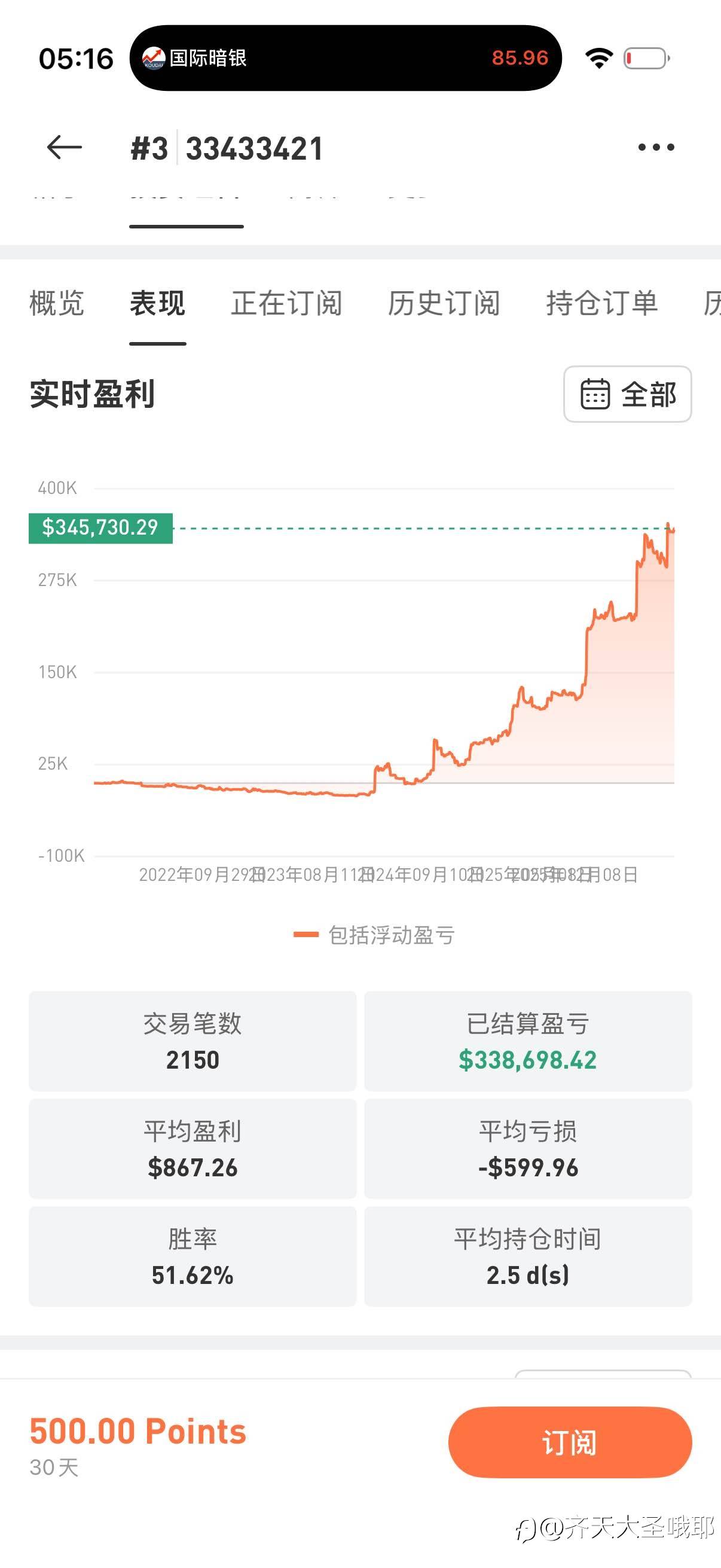Tap the $345,730.29 profit value label

coord(100,527)
